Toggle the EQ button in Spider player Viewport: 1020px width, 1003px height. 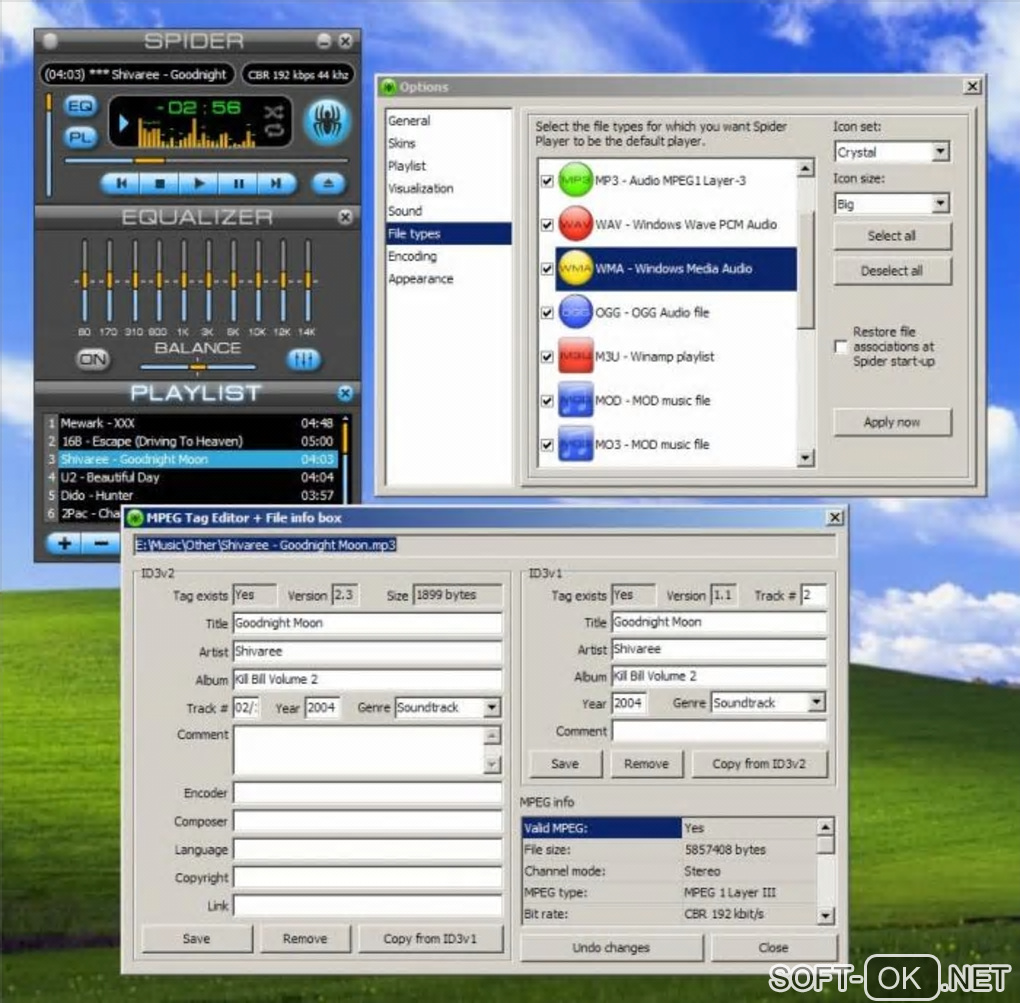[81, 106]
